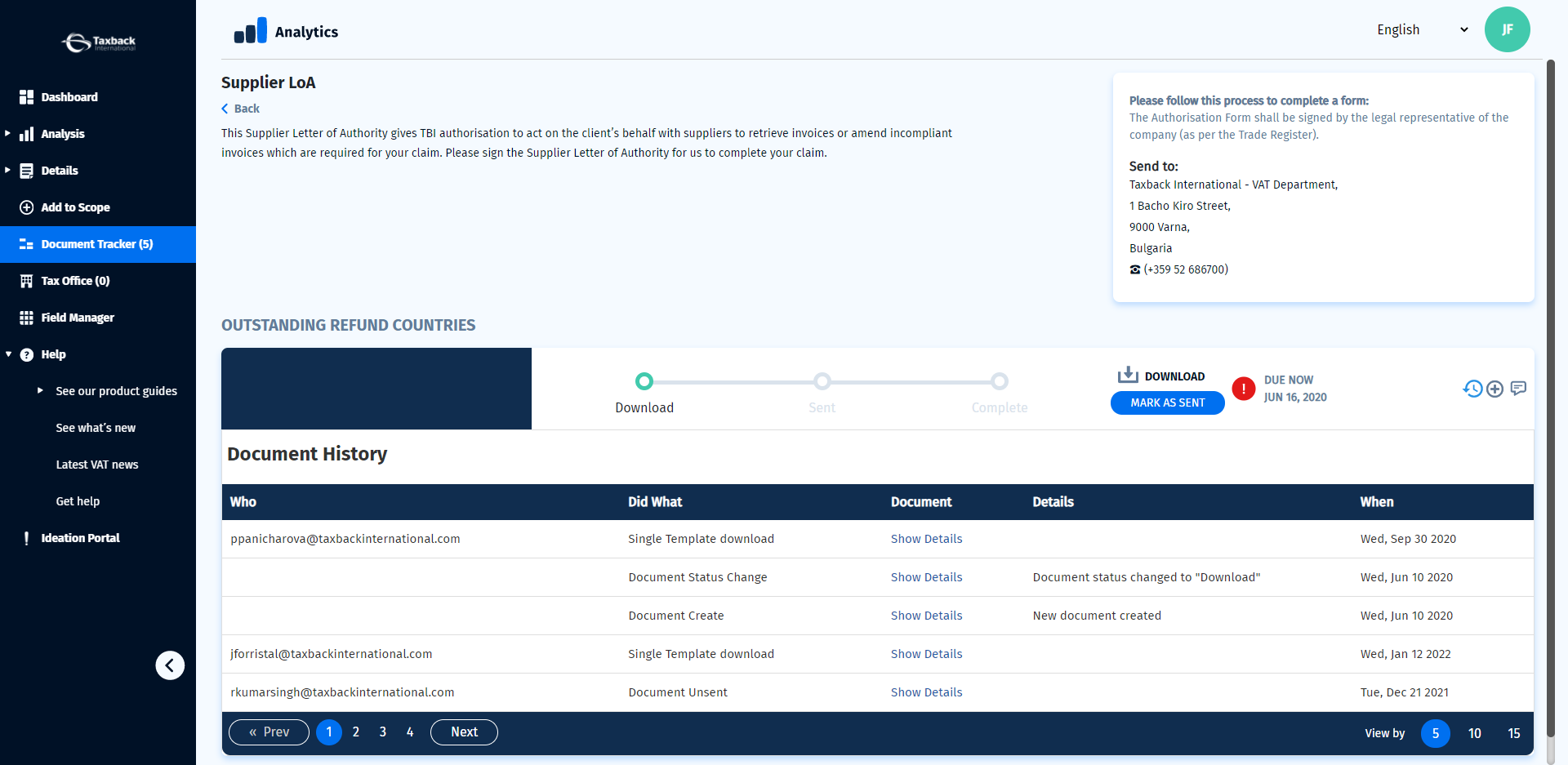
Task: View by 15 rows
Action: [1514, 733]
